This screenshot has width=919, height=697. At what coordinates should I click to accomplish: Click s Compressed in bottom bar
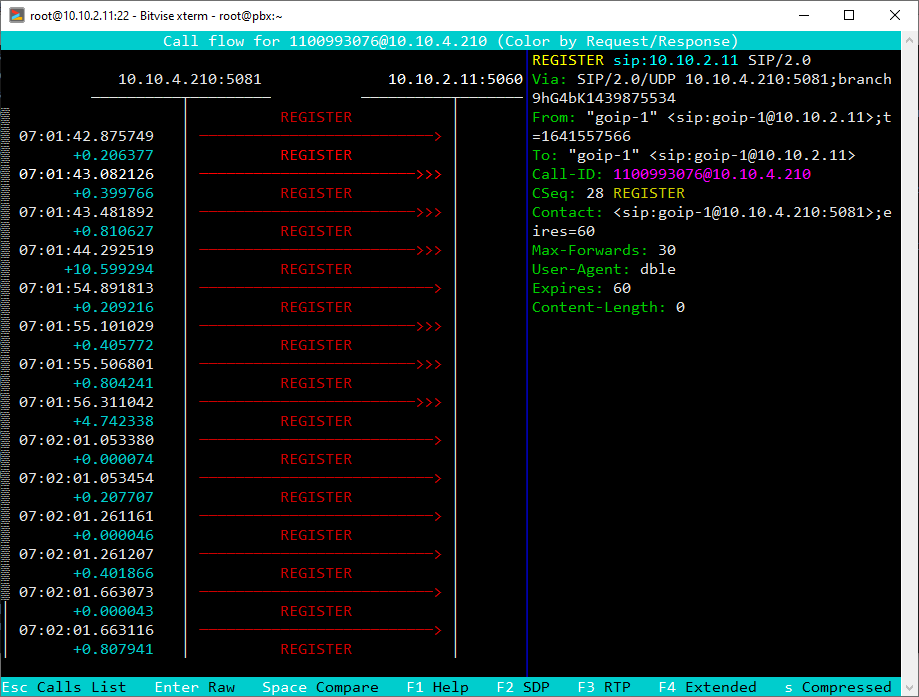point(838,687)
